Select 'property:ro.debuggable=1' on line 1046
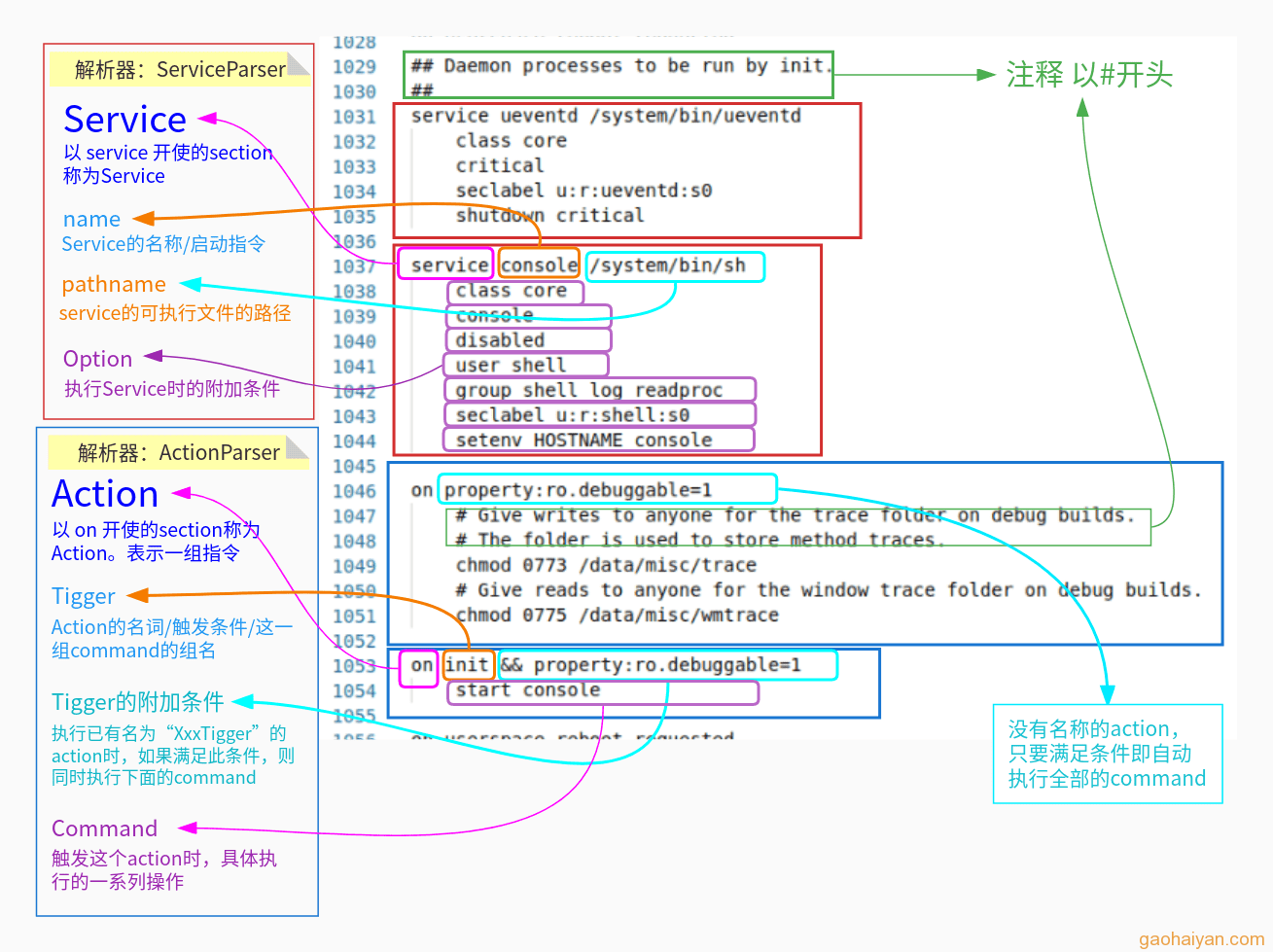Viewport: 1273px width, 952px height. (x=578, y=490)
